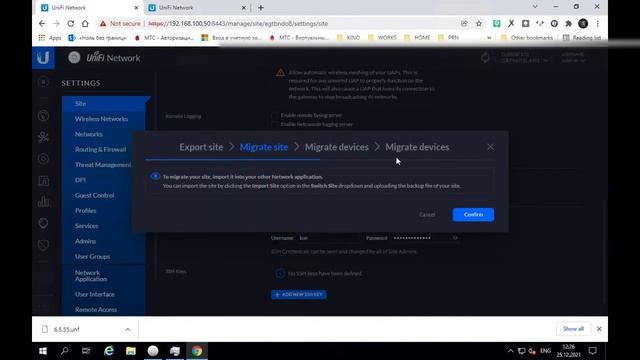Open a new Chrome tab

coord(261,8)
